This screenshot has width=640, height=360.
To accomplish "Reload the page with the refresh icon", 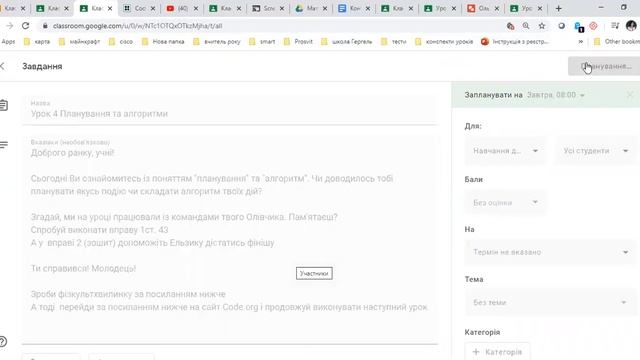I will click(25, 26).
